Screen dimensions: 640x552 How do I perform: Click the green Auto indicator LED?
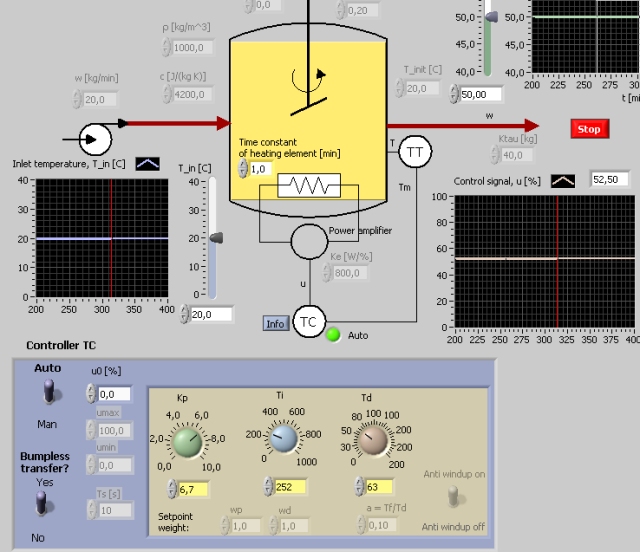(x=333, y=335)
